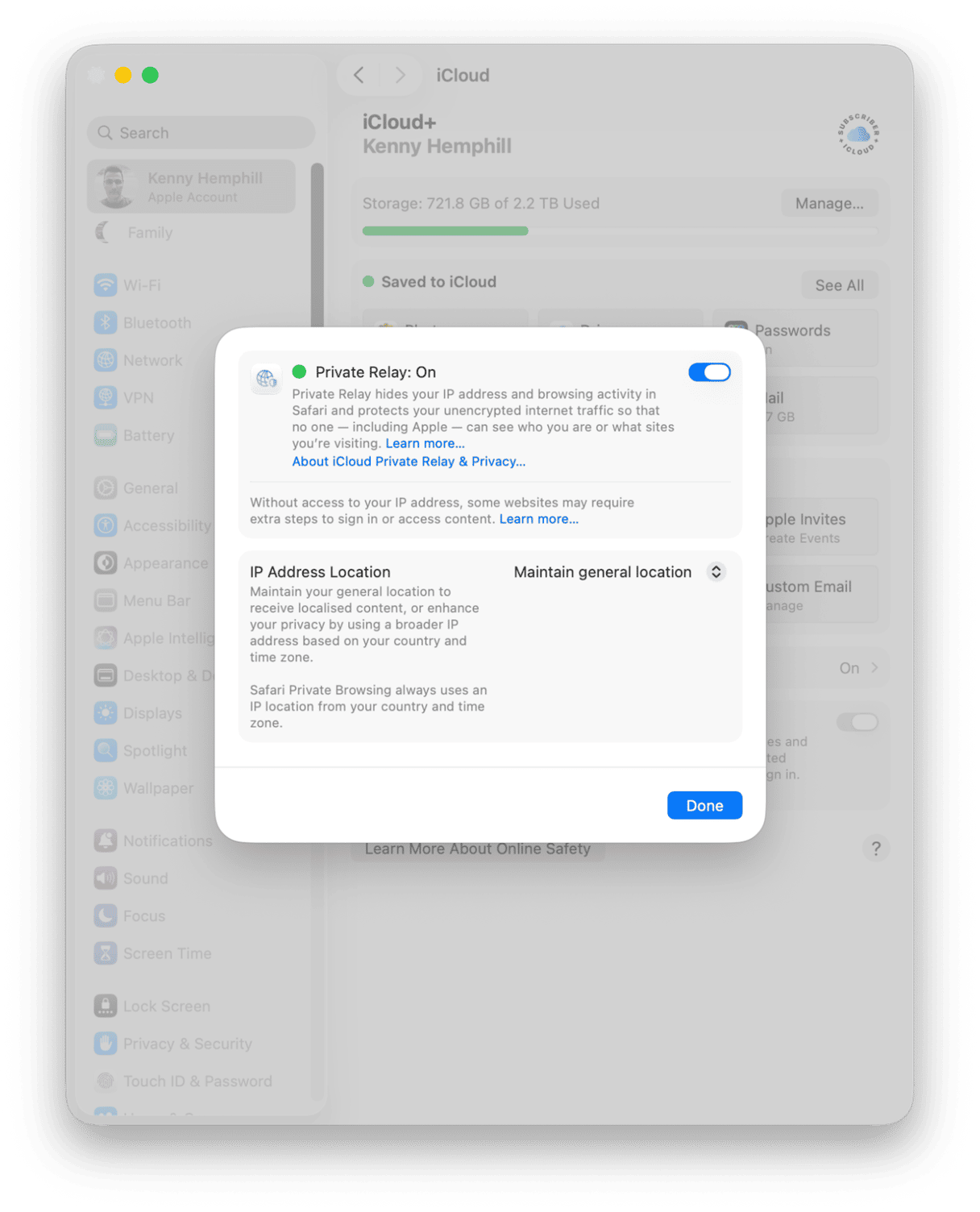Click the Screen Time hourglass icon
This screenshot has width=980, height=1212.
[106, 953]
